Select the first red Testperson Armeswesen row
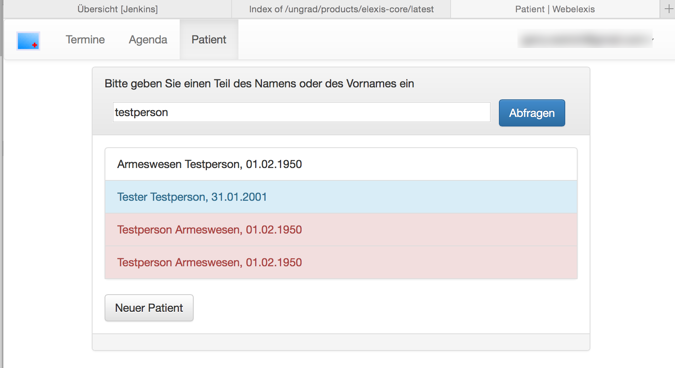This screenshot has height=368, width=675. point(341,229)
